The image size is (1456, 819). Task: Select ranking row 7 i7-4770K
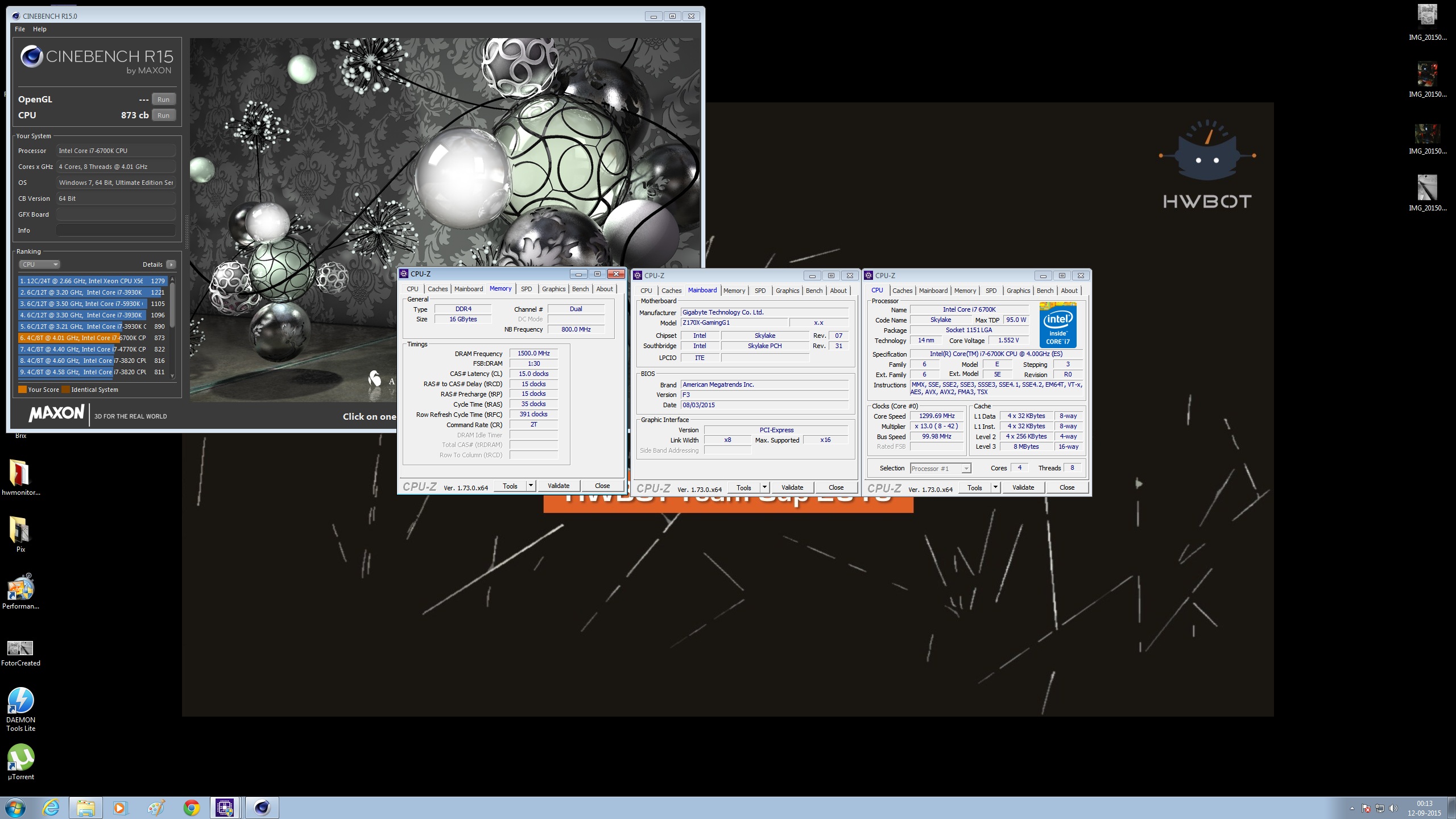tap(93, 349)
